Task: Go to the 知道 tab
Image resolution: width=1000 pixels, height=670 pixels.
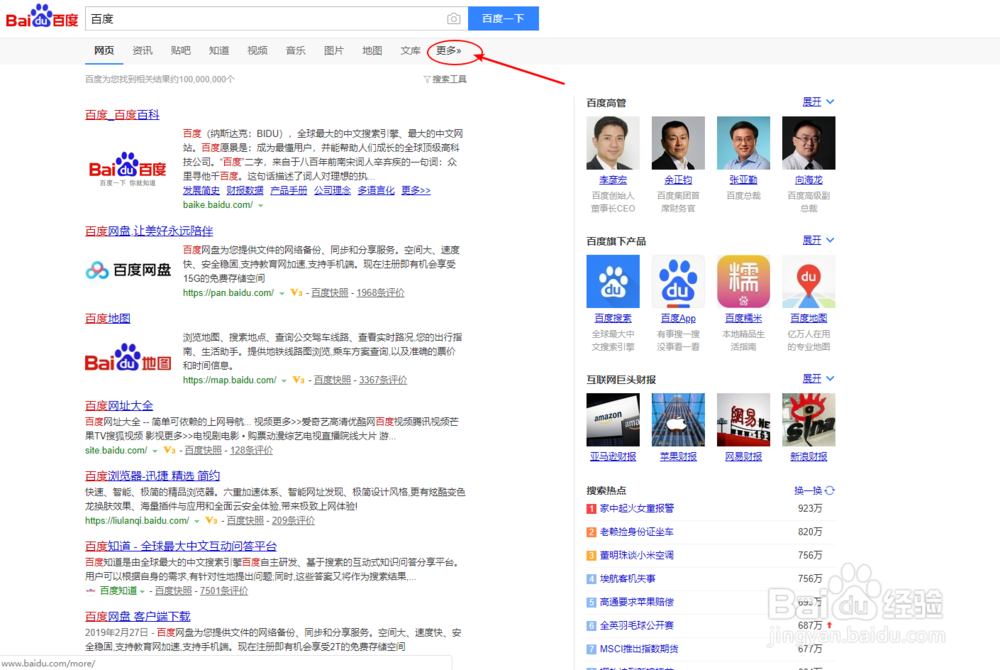Action: (219, 50)
